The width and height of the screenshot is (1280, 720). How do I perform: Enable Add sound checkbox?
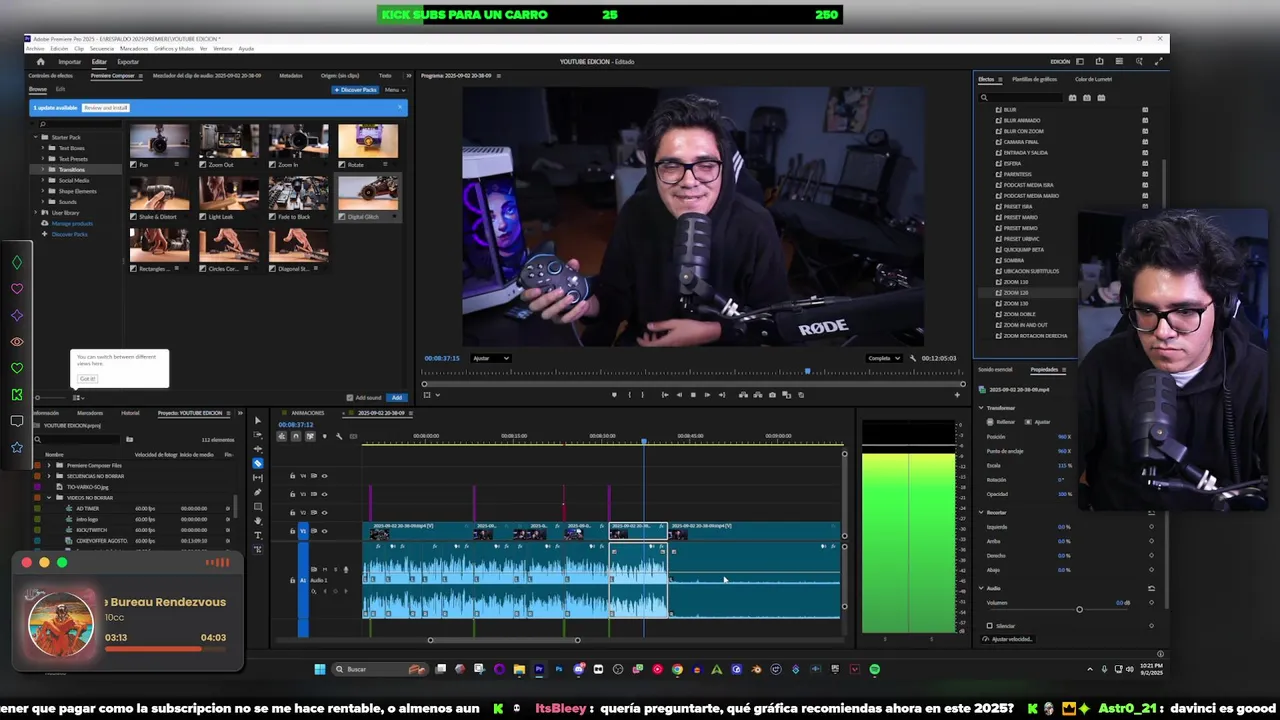(x=349, y=397)
